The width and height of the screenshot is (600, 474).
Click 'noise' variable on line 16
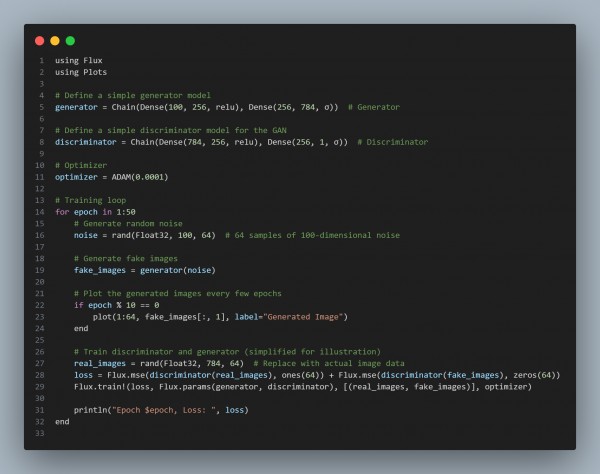tap(86, 235)
